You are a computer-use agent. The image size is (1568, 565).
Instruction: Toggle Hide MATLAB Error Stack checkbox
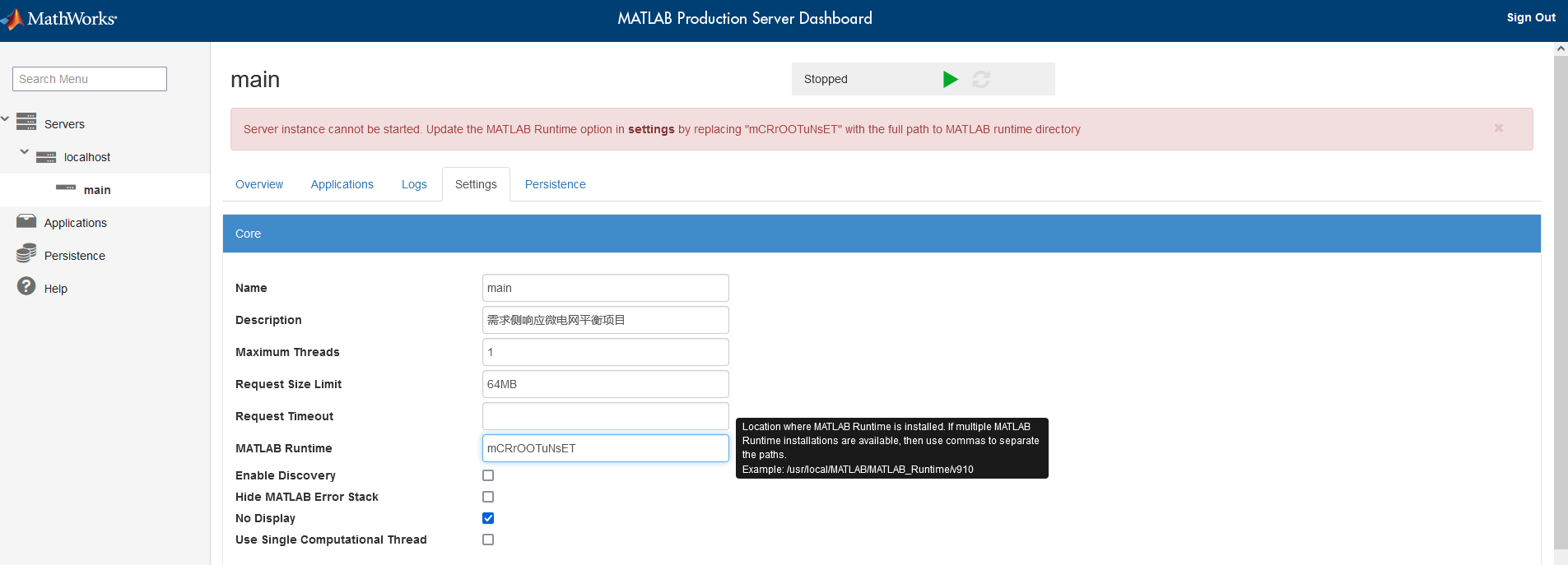point(488,497)
